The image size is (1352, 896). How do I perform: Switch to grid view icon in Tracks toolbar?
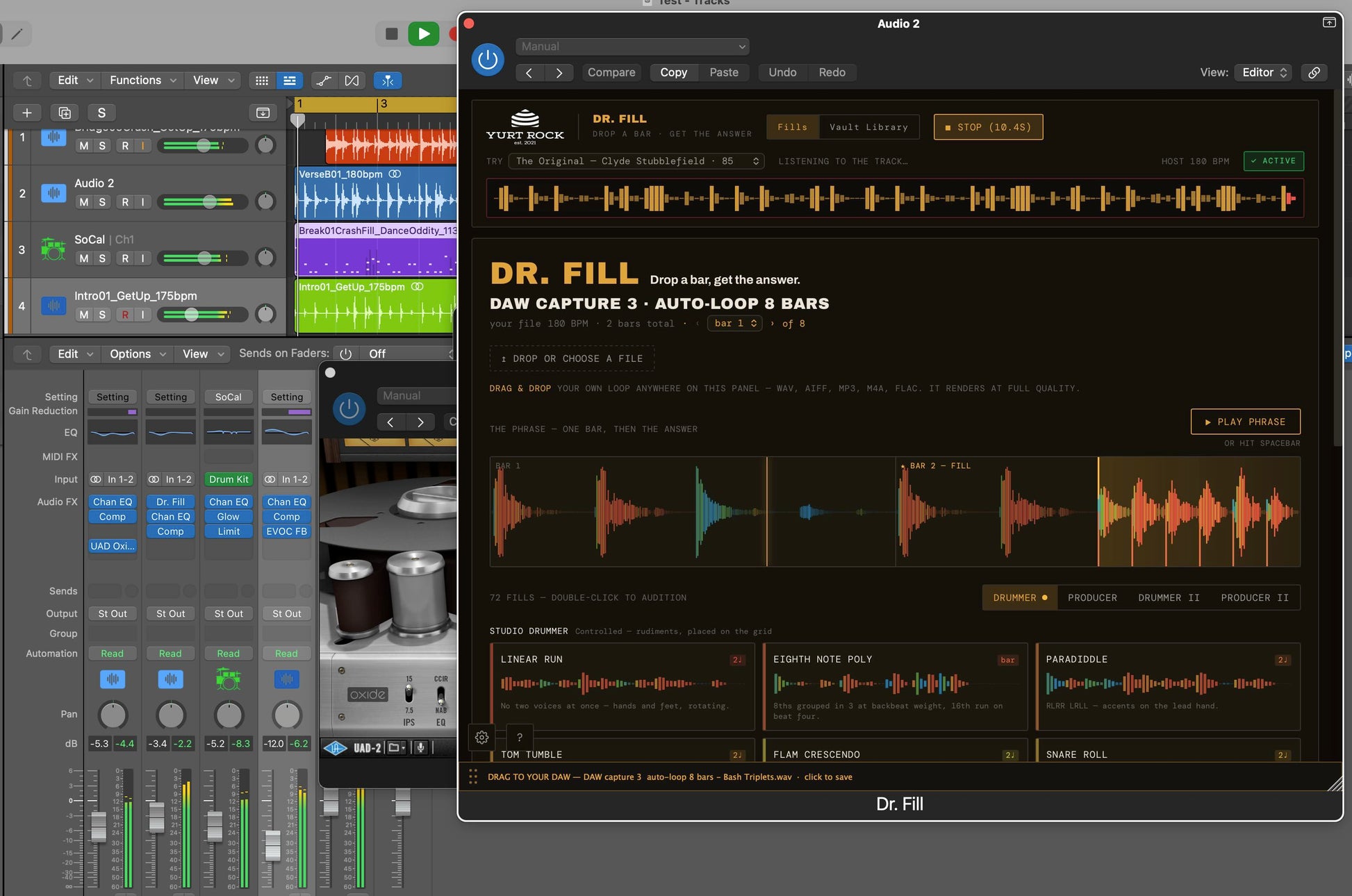(262, 81)
